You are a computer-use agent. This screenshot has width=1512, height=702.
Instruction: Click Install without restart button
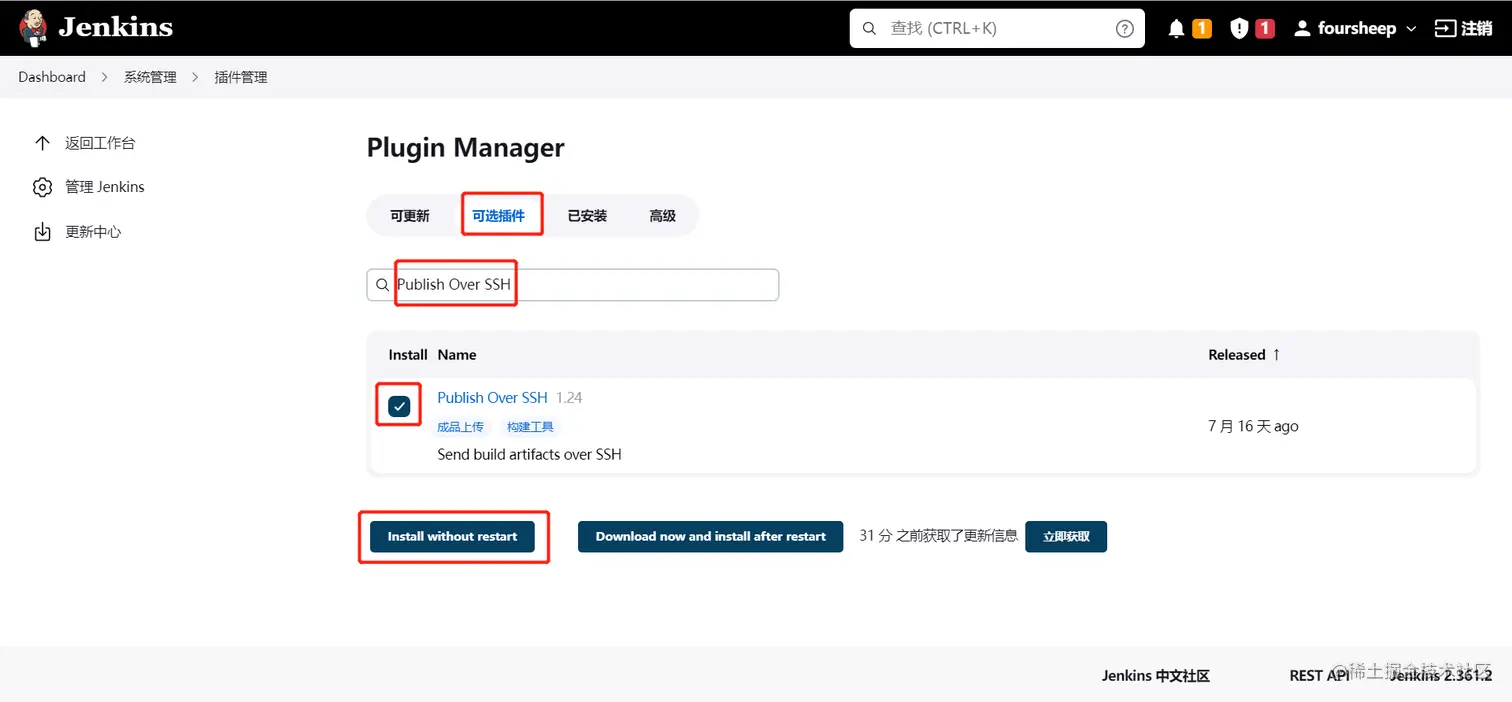click(x=452, y=536)
